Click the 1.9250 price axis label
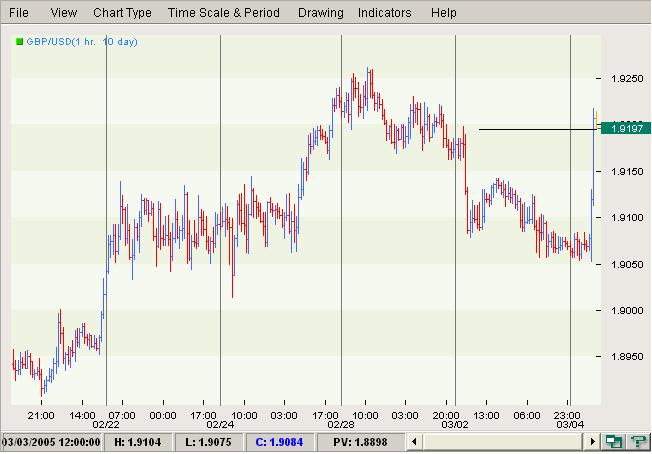This screenshot has height=454, width=652. click(626, 79)
